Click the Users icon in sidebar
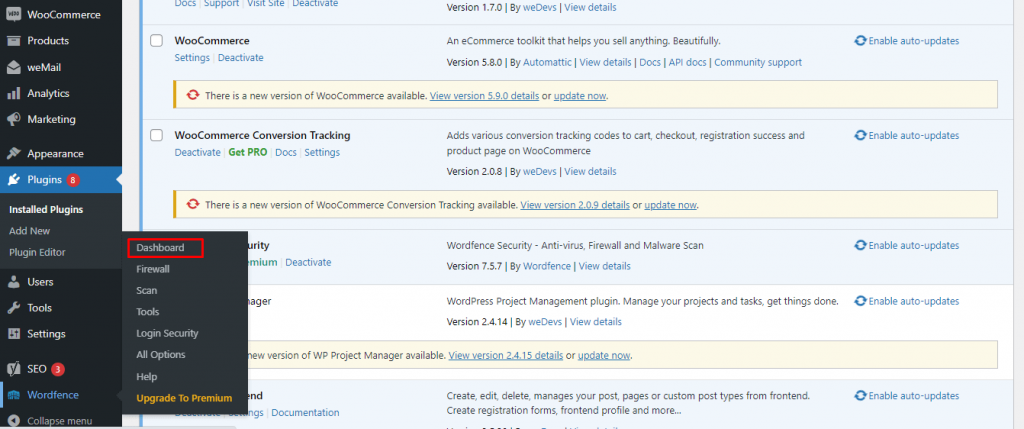Viewport: 1024px width, 429px height. (14, 282)
